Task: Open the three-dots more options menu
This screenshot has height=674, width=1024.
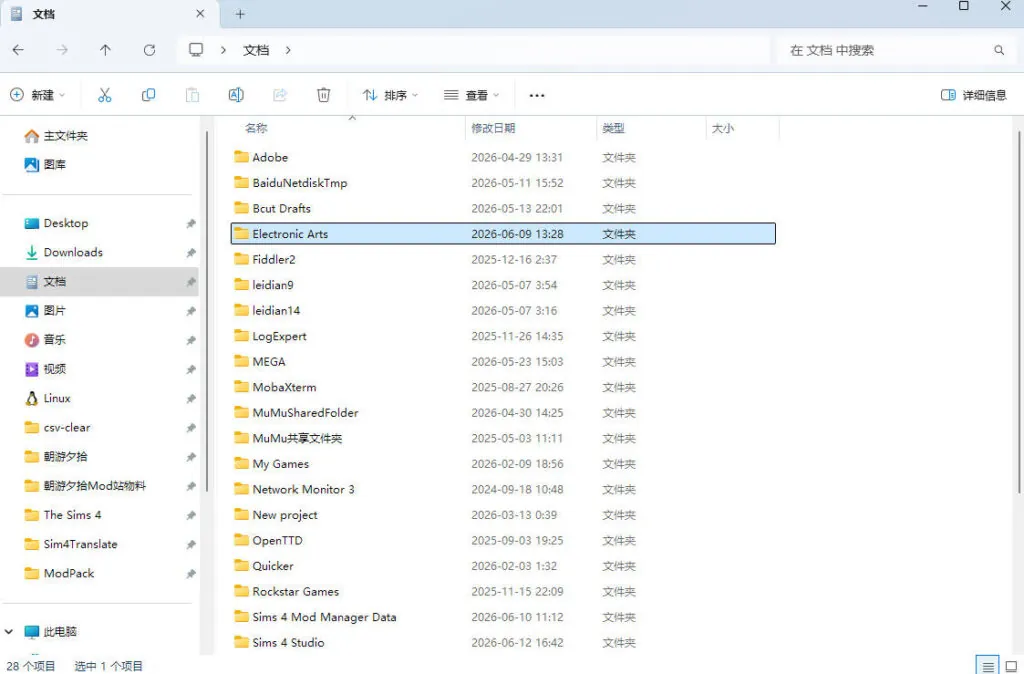Action: point(537,95)
